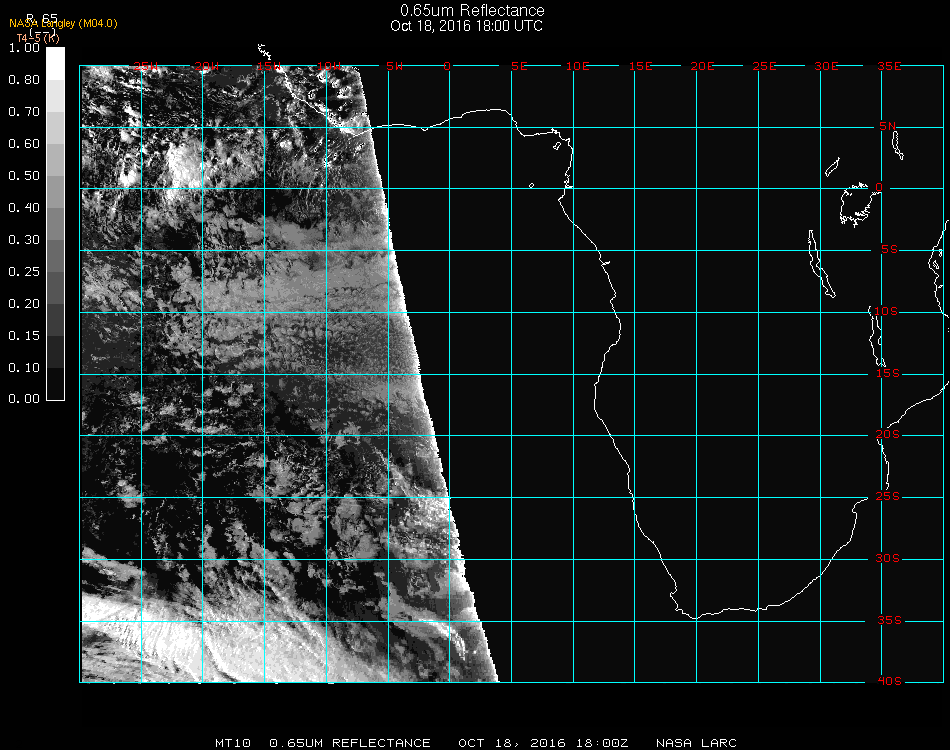
Task: Click the "Oct 18, 2016 18:00 UTC" date line
Action: 466,26
